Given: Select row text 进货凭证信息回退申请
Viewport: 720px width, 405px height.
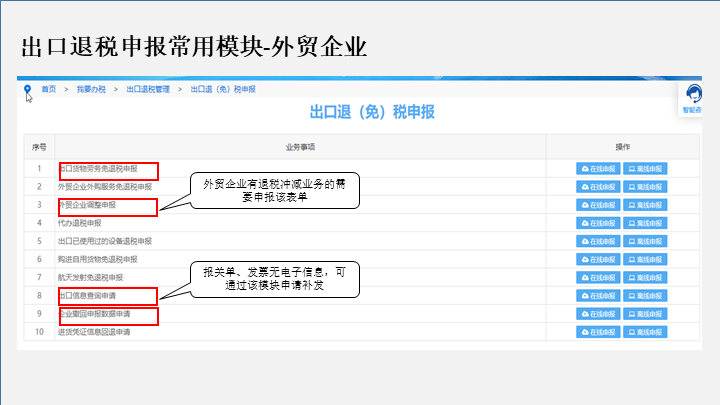Looking at the screenshot, I should click(x=94, y=332).
